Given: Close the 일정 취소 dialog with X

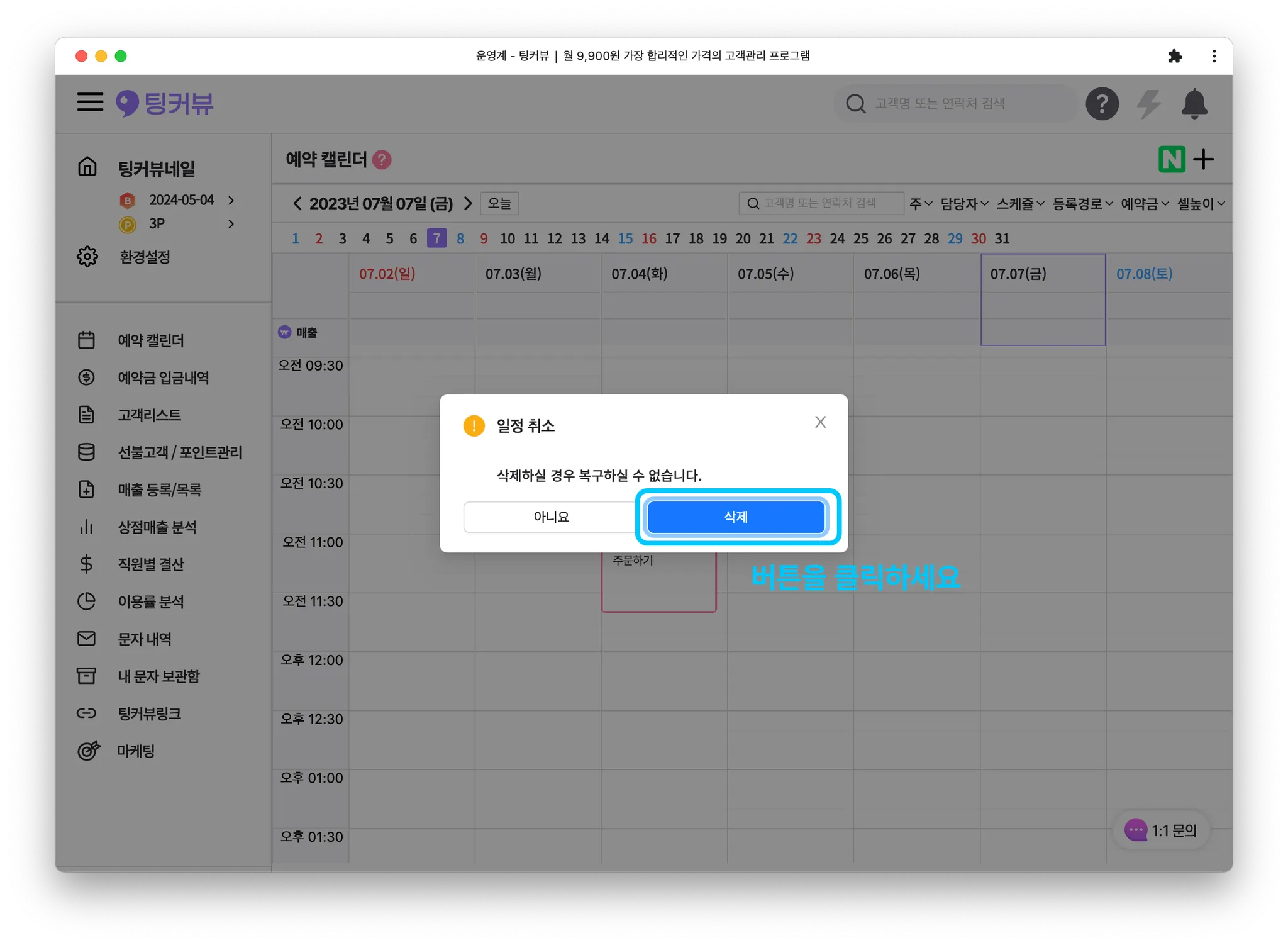Looking at the screenshot, I should (x=820, y=422).
